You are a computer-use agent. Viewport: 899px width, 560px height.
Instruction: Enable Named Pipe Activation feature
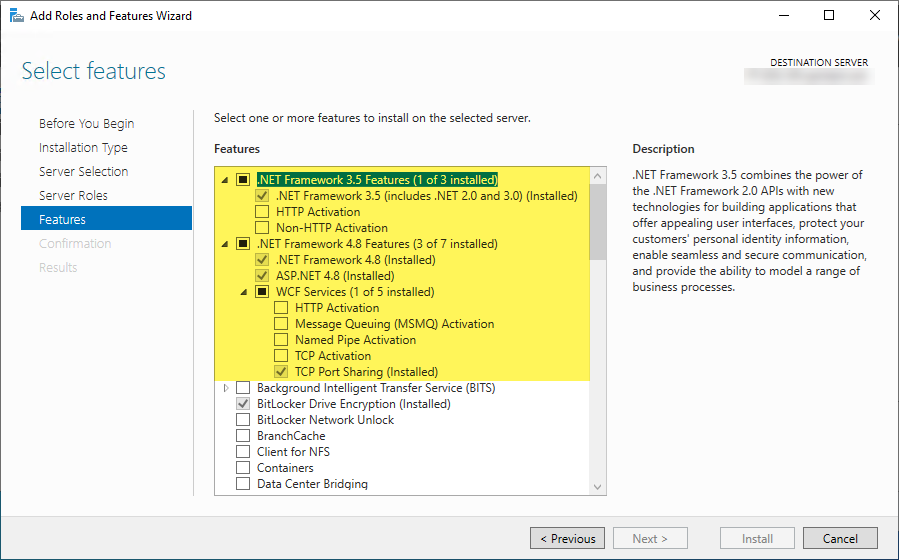tap(281, 340)
